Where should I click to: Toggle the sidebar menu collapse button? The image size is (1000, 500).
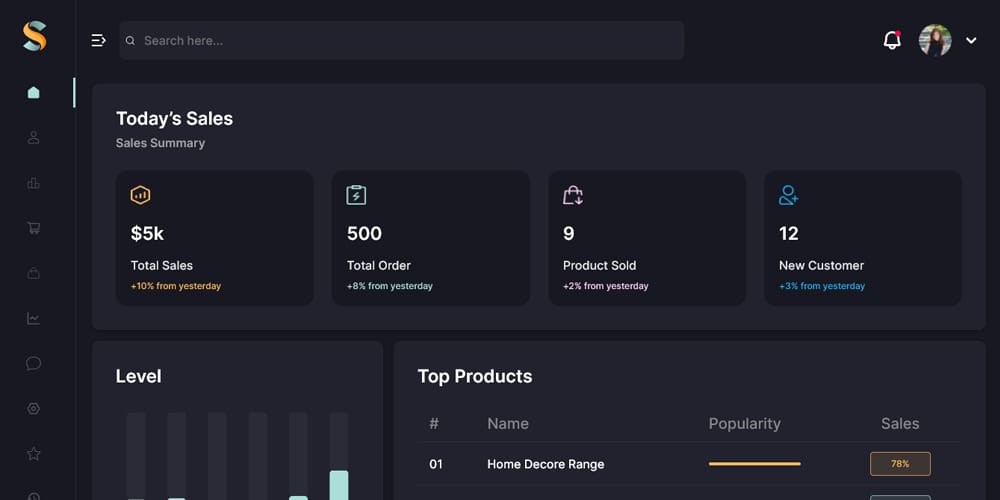[x=98, y=40]
